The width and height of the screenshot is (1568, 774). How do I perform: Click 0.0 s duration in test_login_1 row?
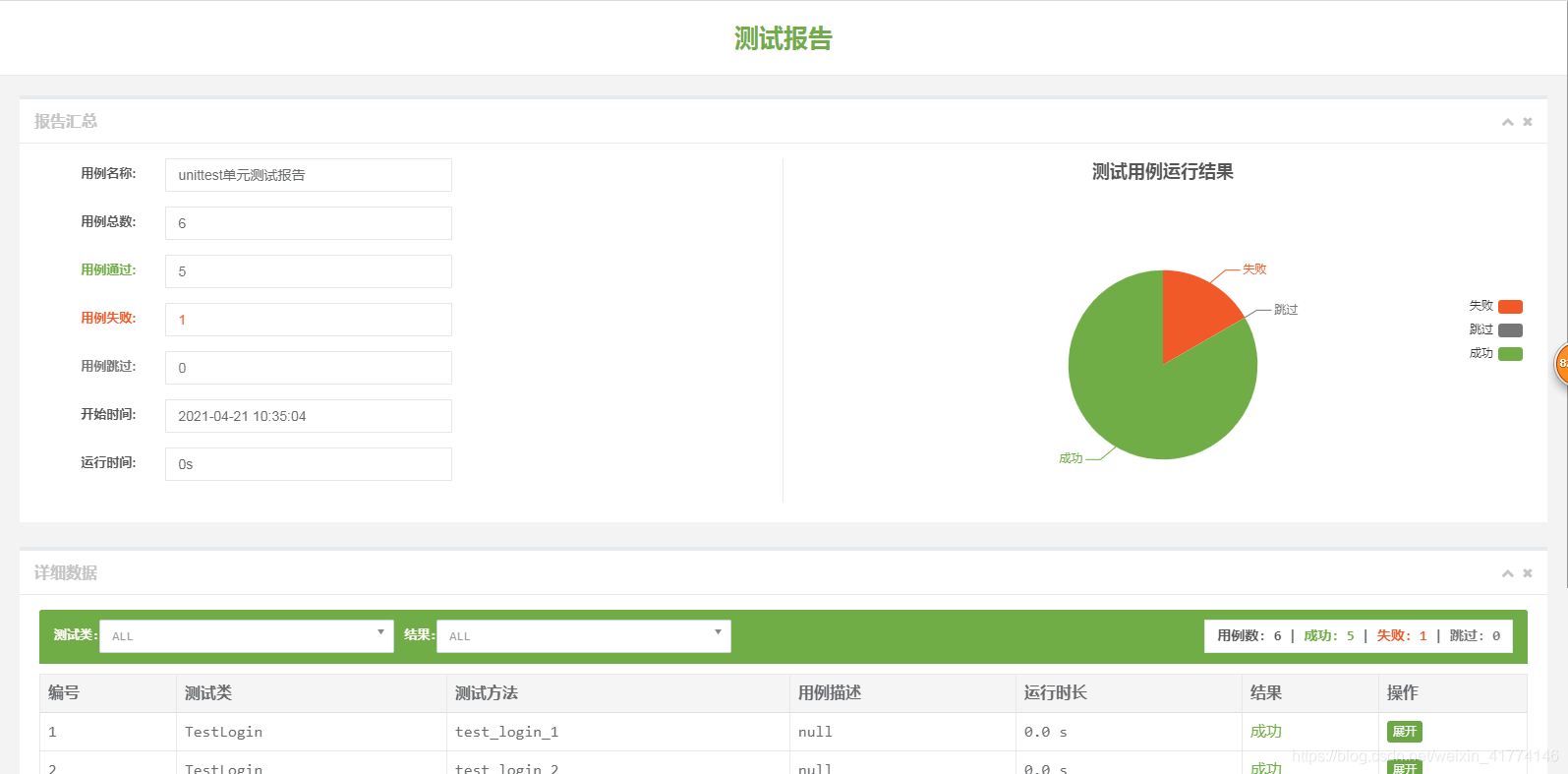tap(1046, 732)
